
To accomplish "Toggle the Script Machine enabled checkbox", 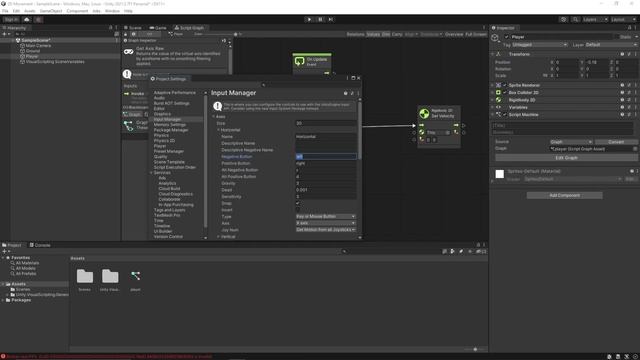I will point(504,115).
